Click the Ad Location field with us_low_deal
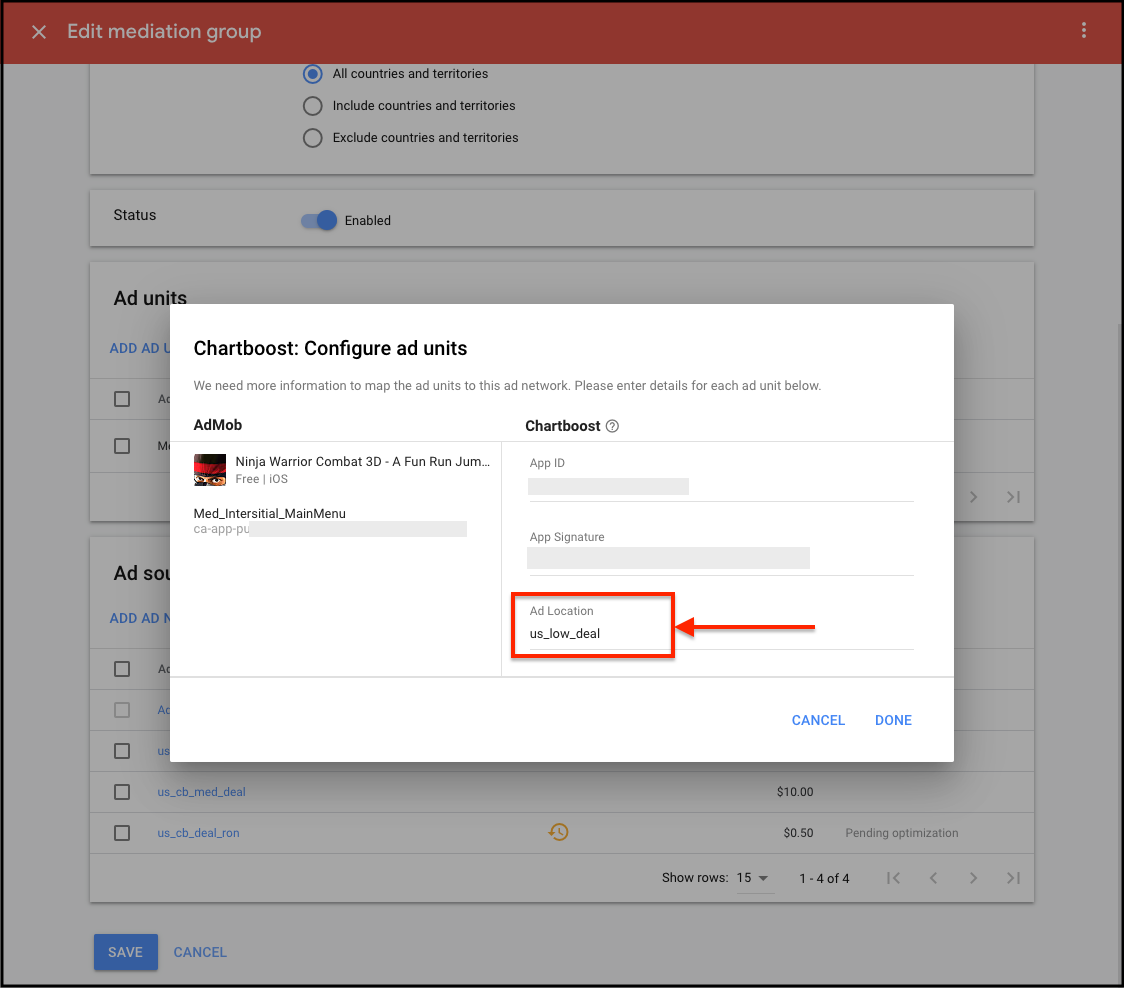The width and height of the screenshot is (1124, 988). 720,634
